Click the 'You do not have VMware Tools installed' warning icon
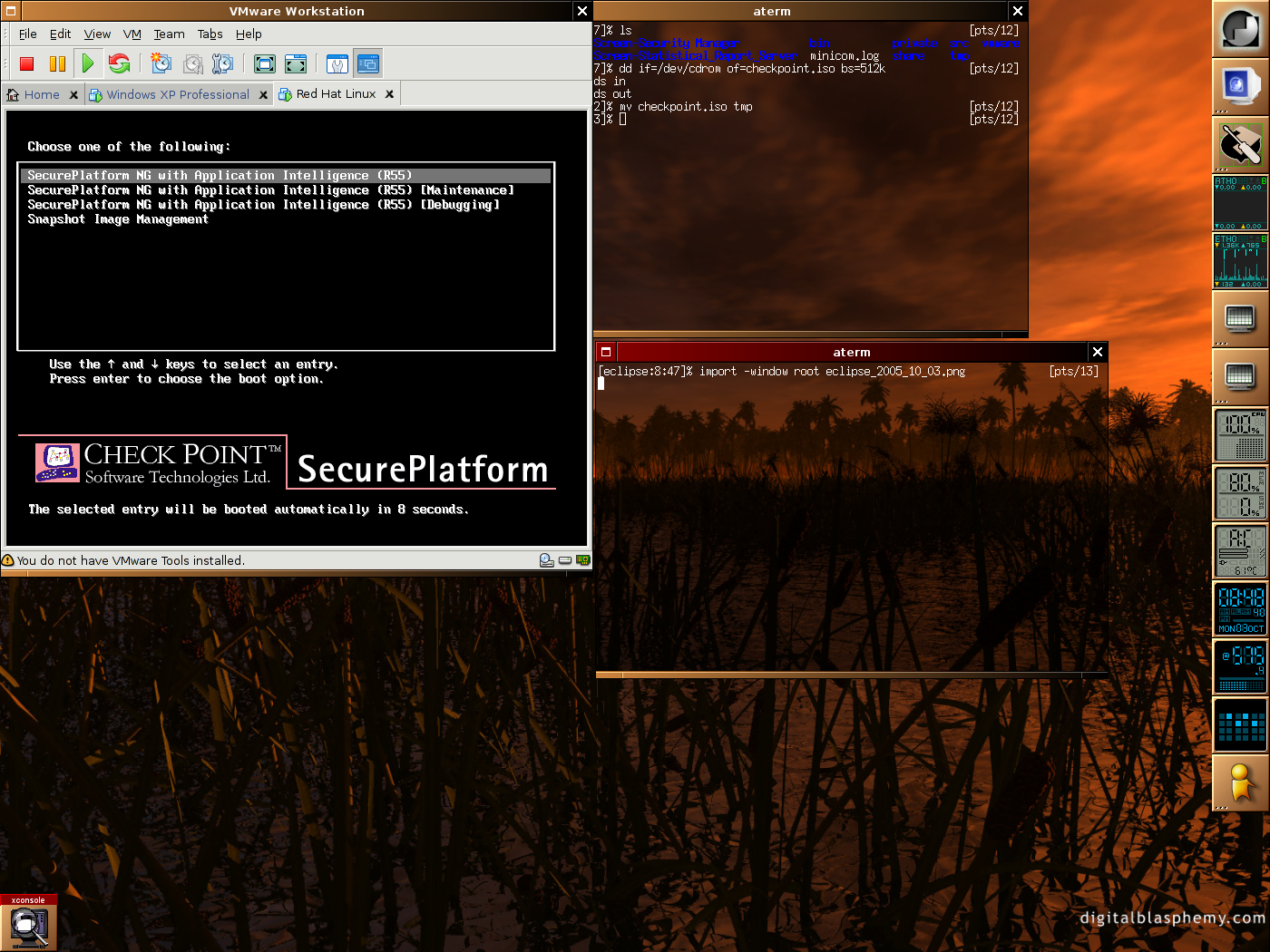Screen dimensions: 1270x952 pyautogui.click(x=8, y=560)
